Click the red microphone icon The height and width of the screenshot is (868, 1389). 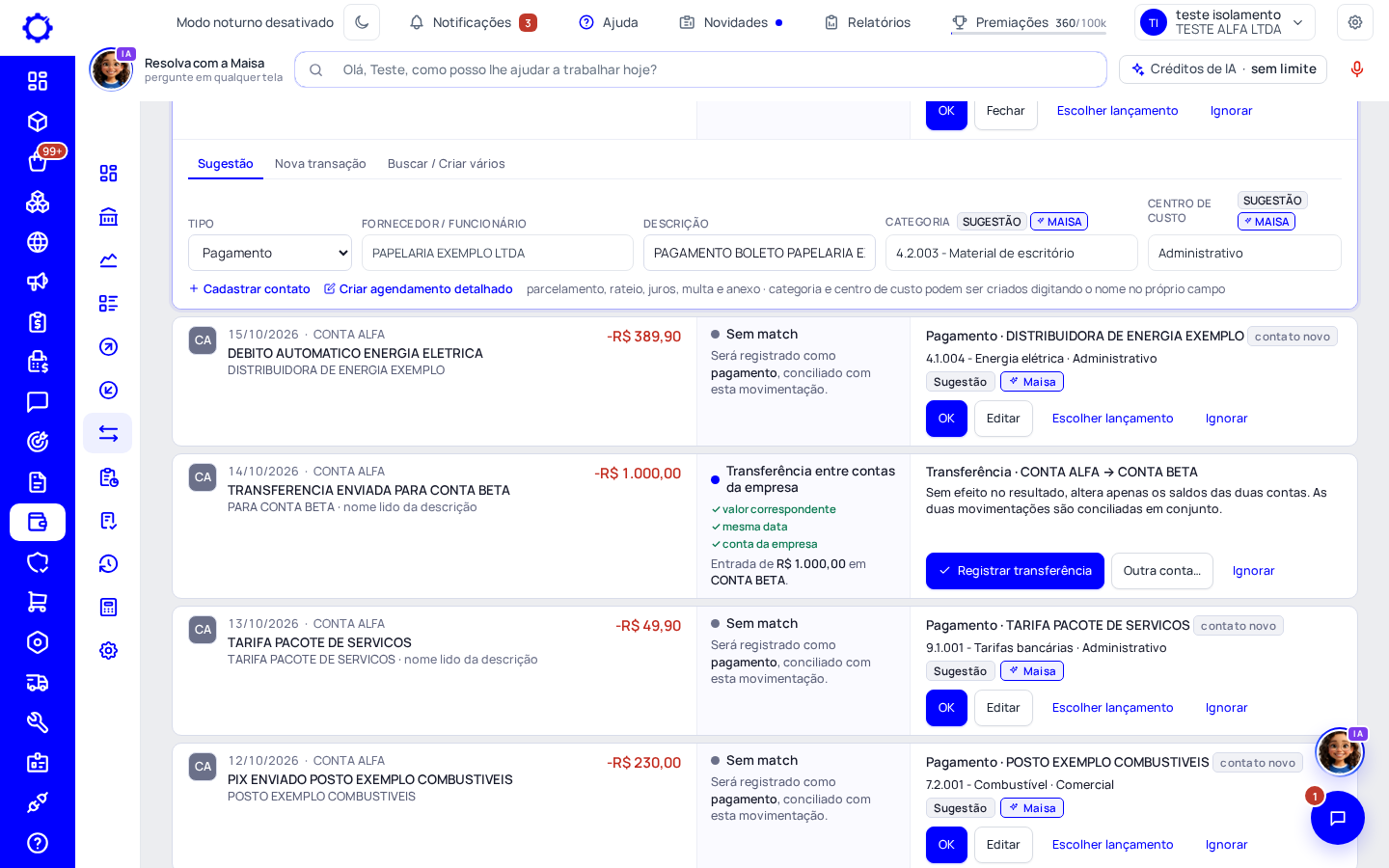(1357, 69)
